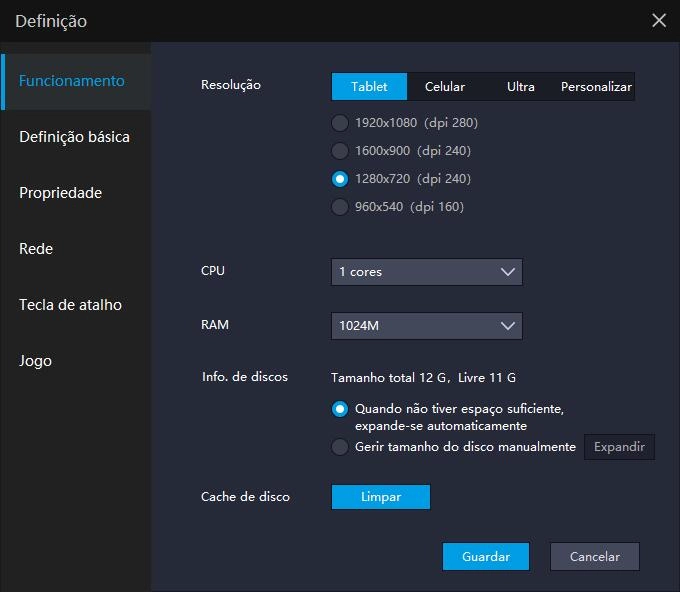680x592 pixels.
Task: Click Limpar to clear disk cache
Action: [x=380, y=497]
